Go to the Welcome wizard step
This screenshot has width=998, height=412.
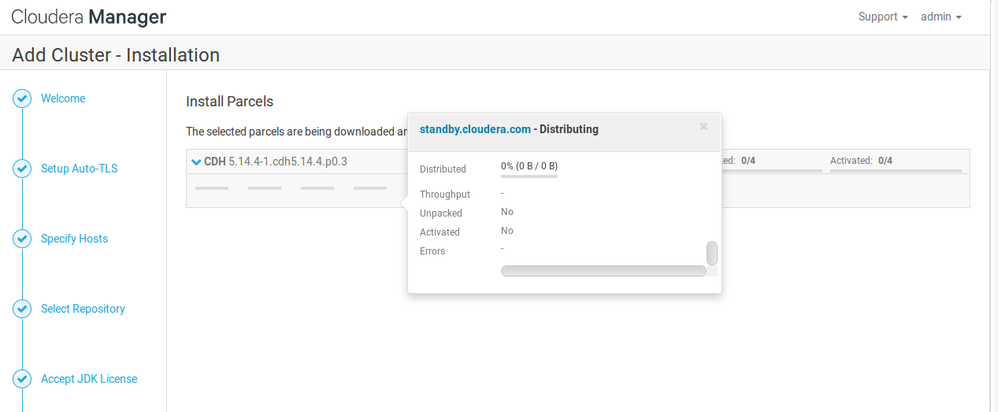click(63, 99)
